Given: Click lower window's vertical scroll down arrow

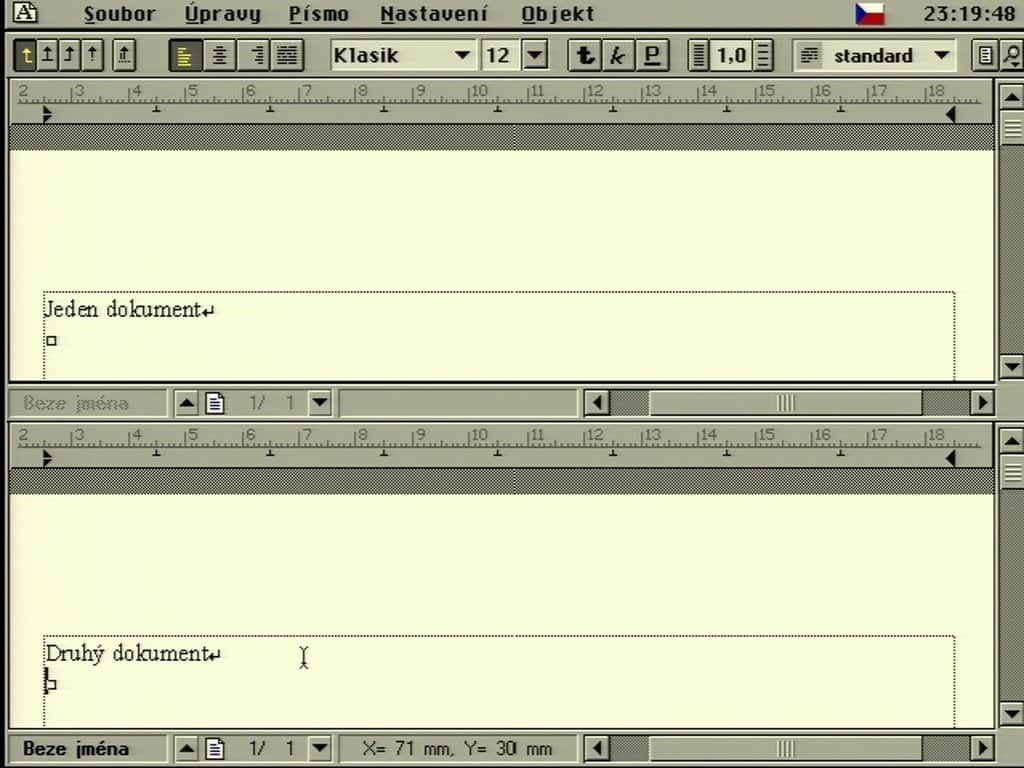Looking at the screenshot, I should [x=1011, y=712].
